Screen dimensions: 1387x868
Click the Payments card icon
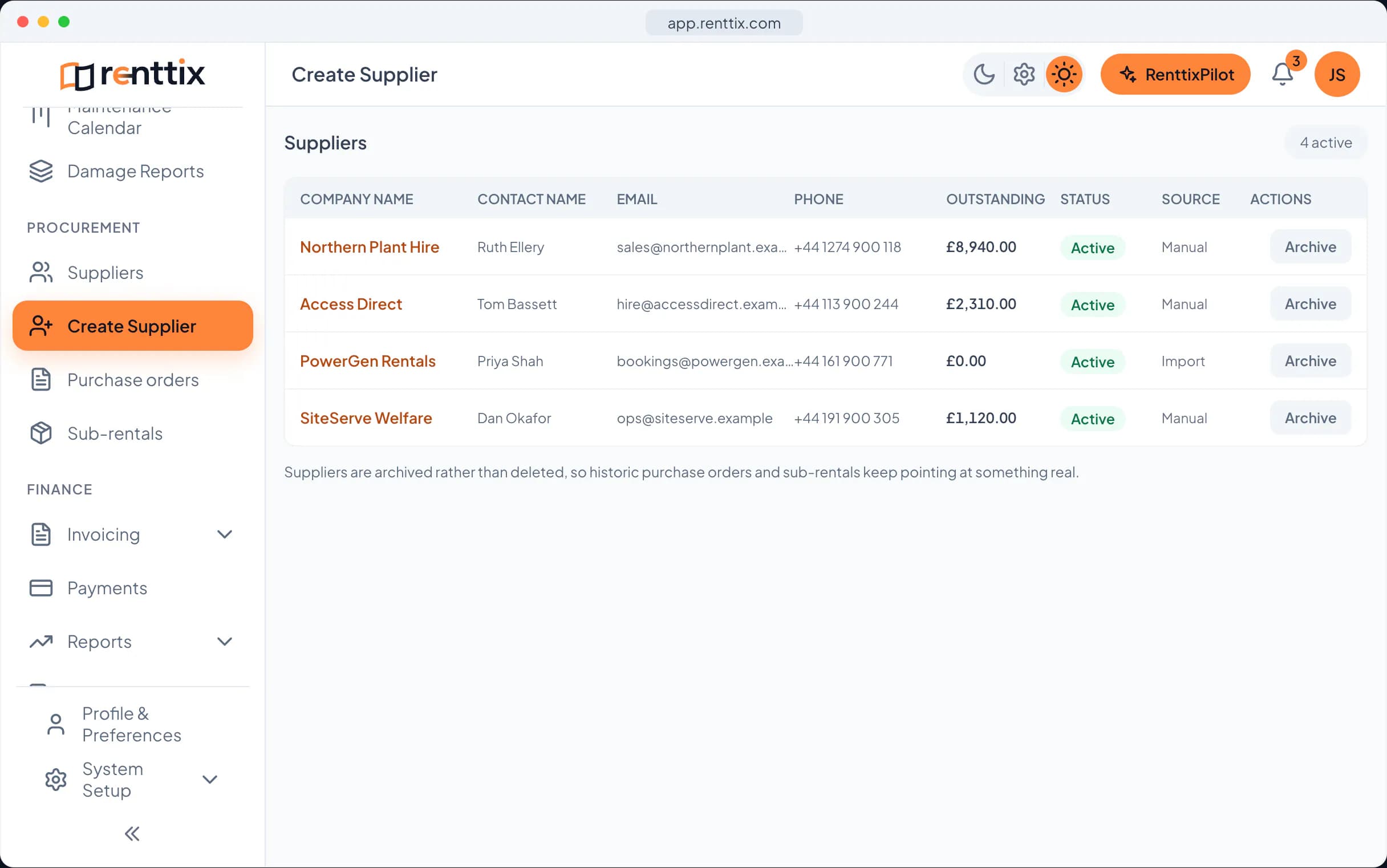40,588
